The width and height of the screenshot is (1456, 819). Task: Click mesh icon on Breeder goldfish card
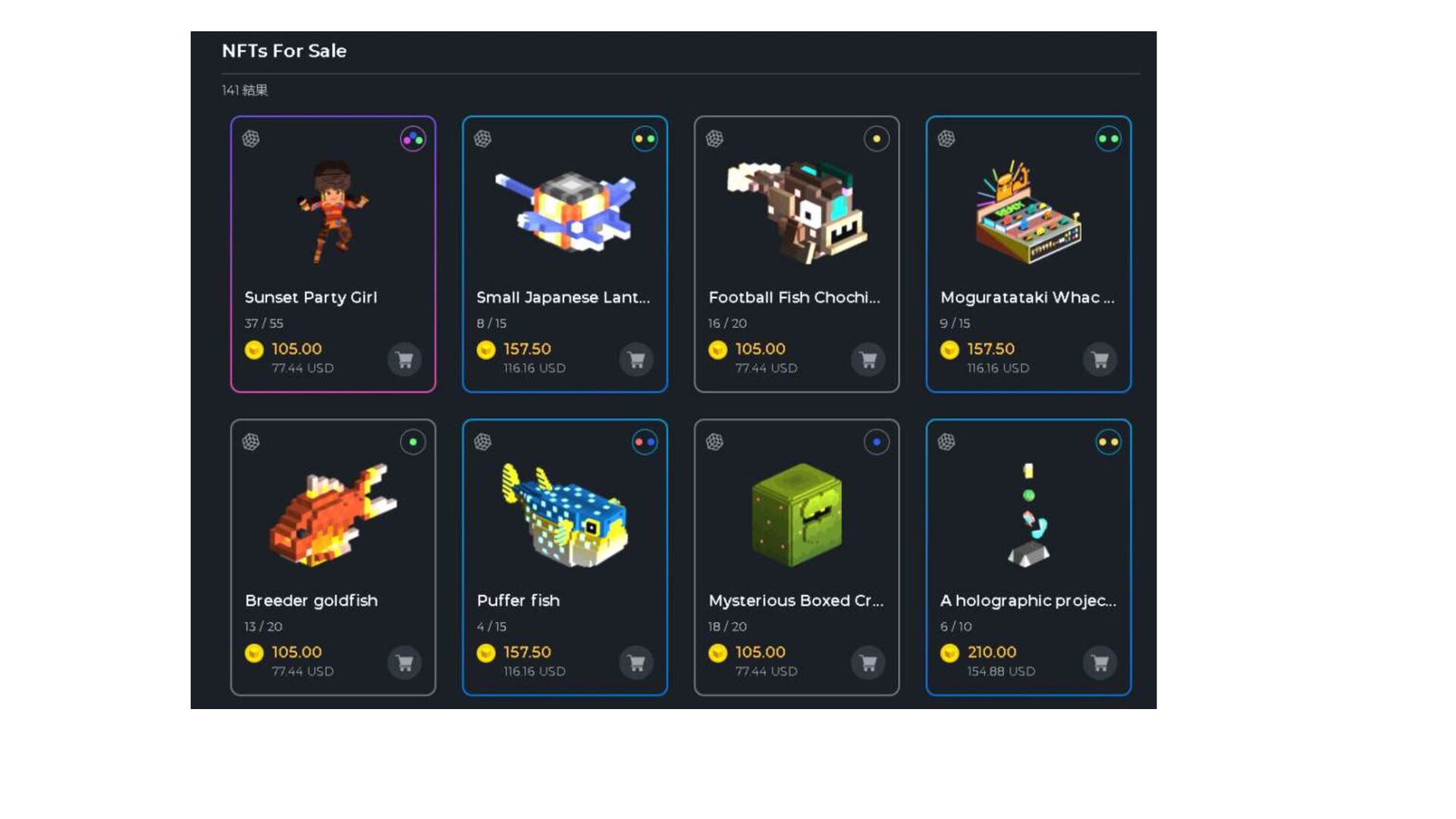point(251,442)
